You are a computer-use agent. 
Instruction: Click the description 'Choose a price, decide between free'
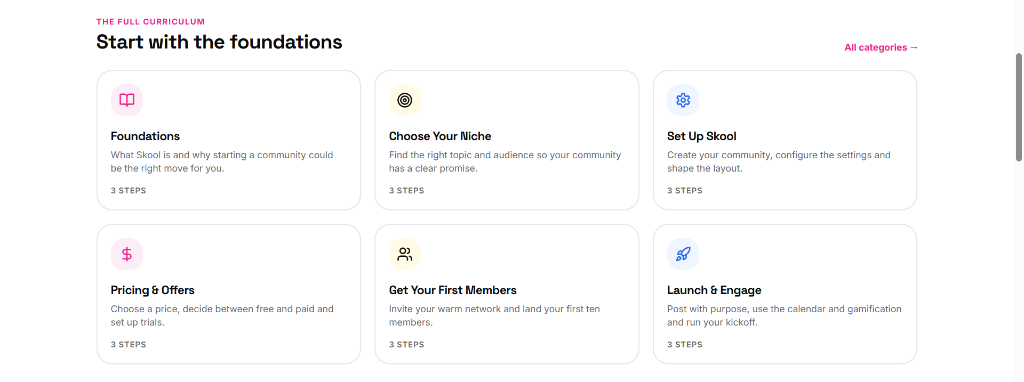click(222, 315)
